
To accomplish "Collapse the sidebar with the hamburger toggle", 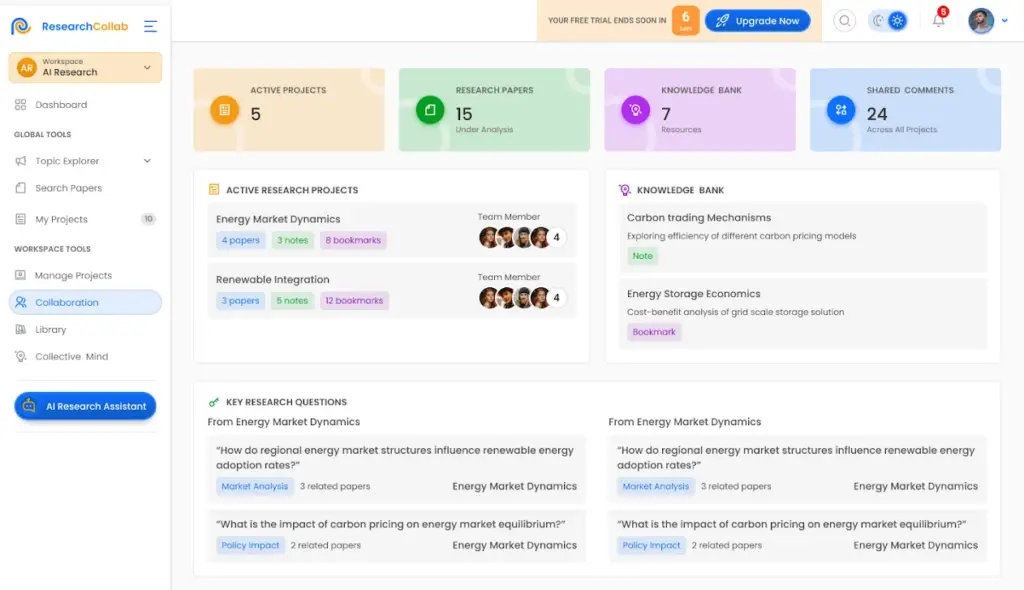I will [x=151, y=26].
